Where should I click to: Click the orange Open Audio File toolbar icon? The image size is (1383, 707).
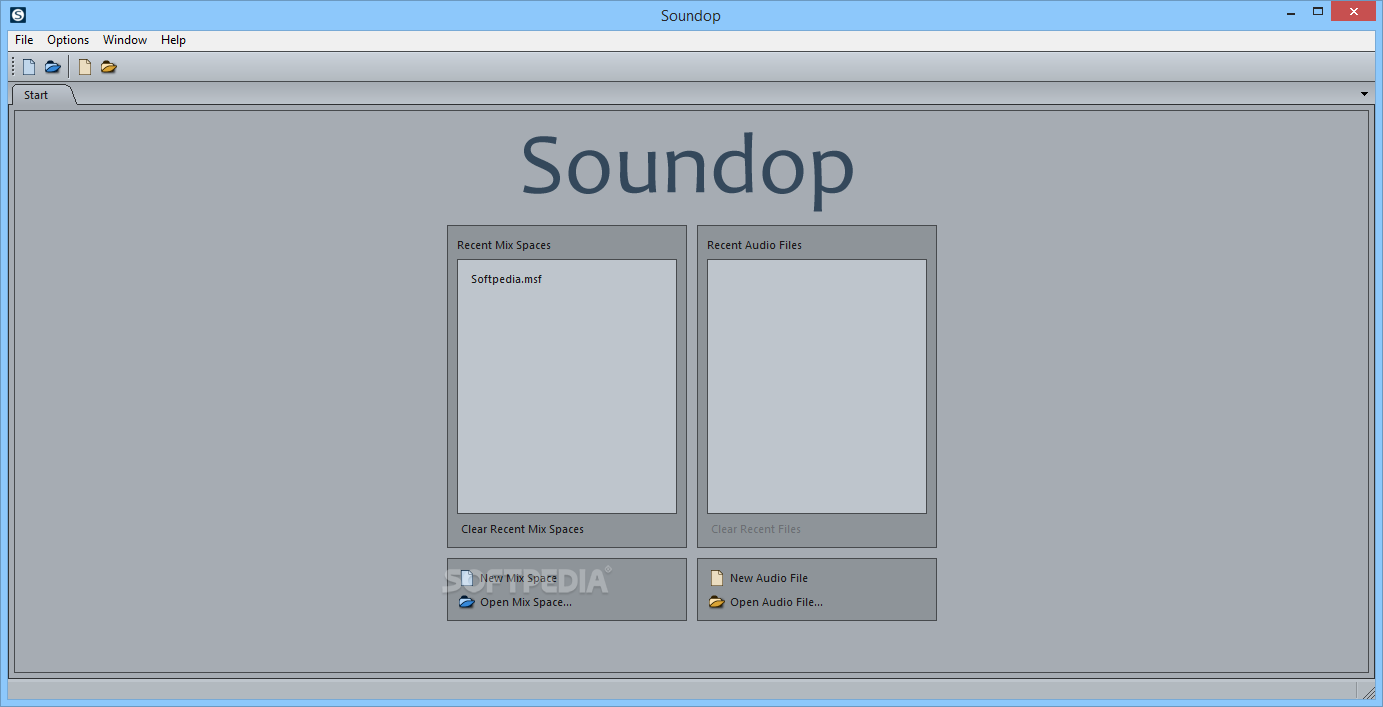(x=109, y=67)
